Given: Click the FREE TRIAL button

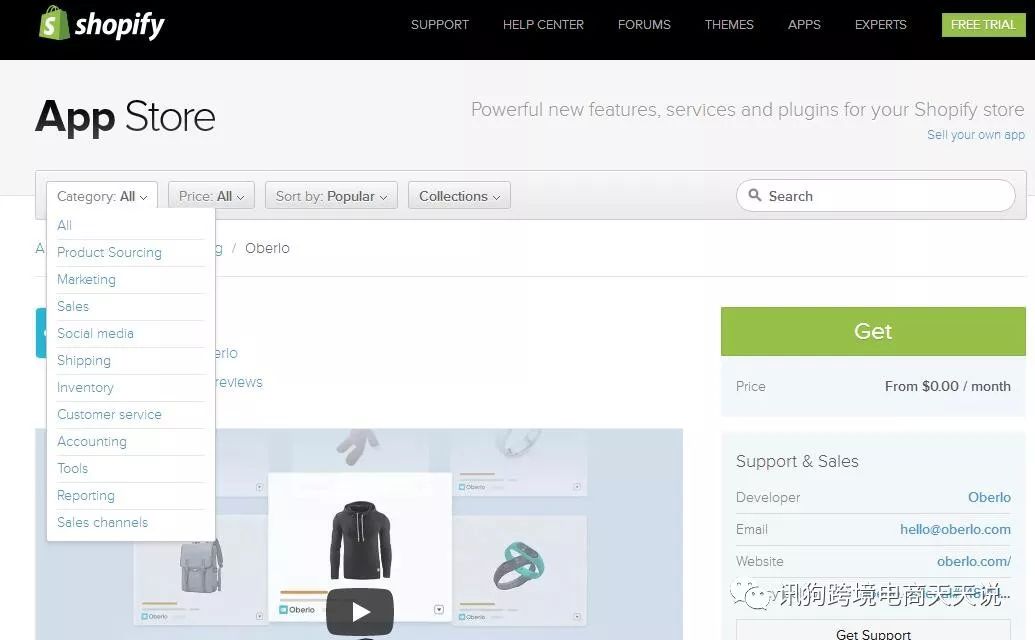Looking at the screenshot, I should (x=984, y=24).
